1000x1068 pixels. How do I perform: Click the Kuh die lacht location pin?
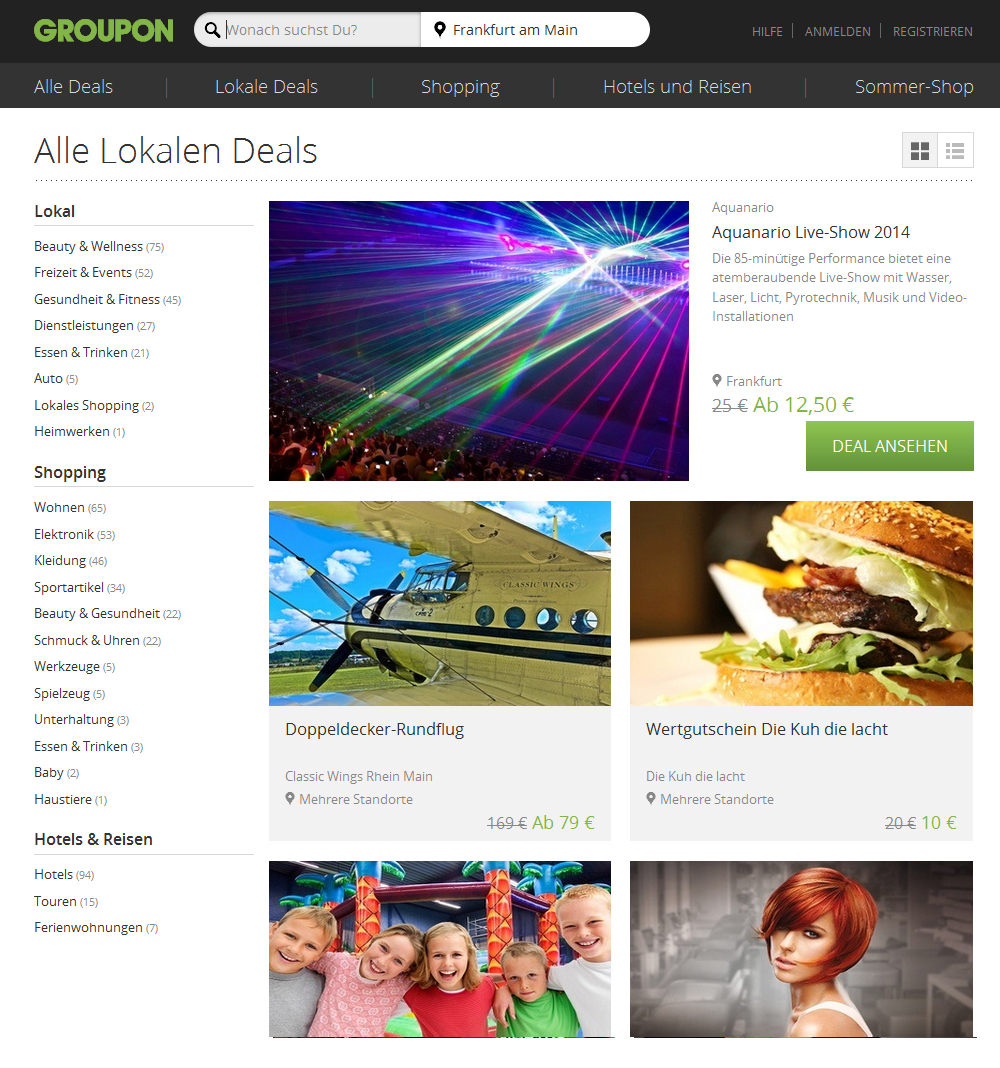tap(651, 798)
